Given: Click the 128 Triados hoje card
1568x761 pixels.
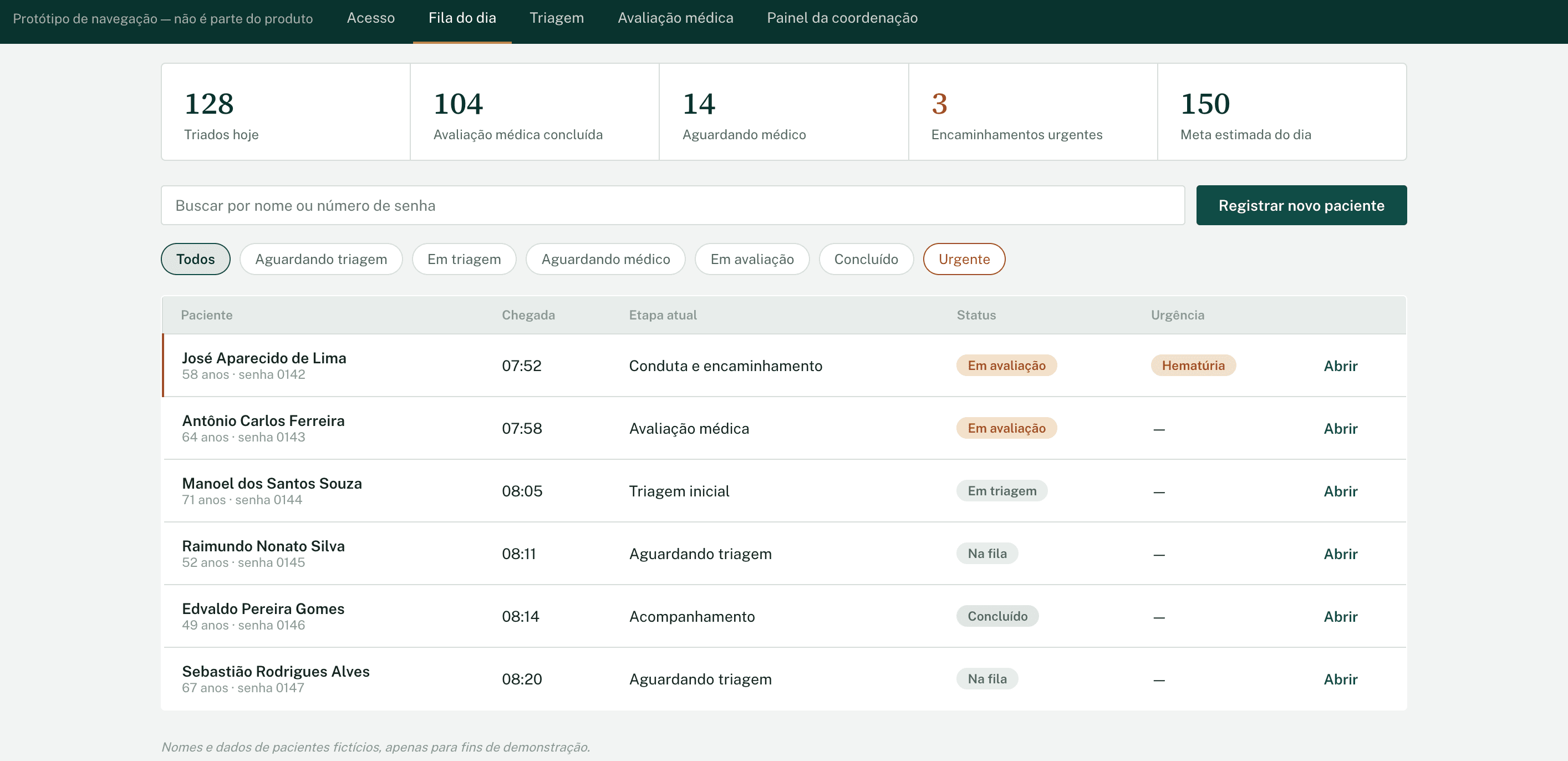Looking at the screenshot, I should tap(286, 112).
